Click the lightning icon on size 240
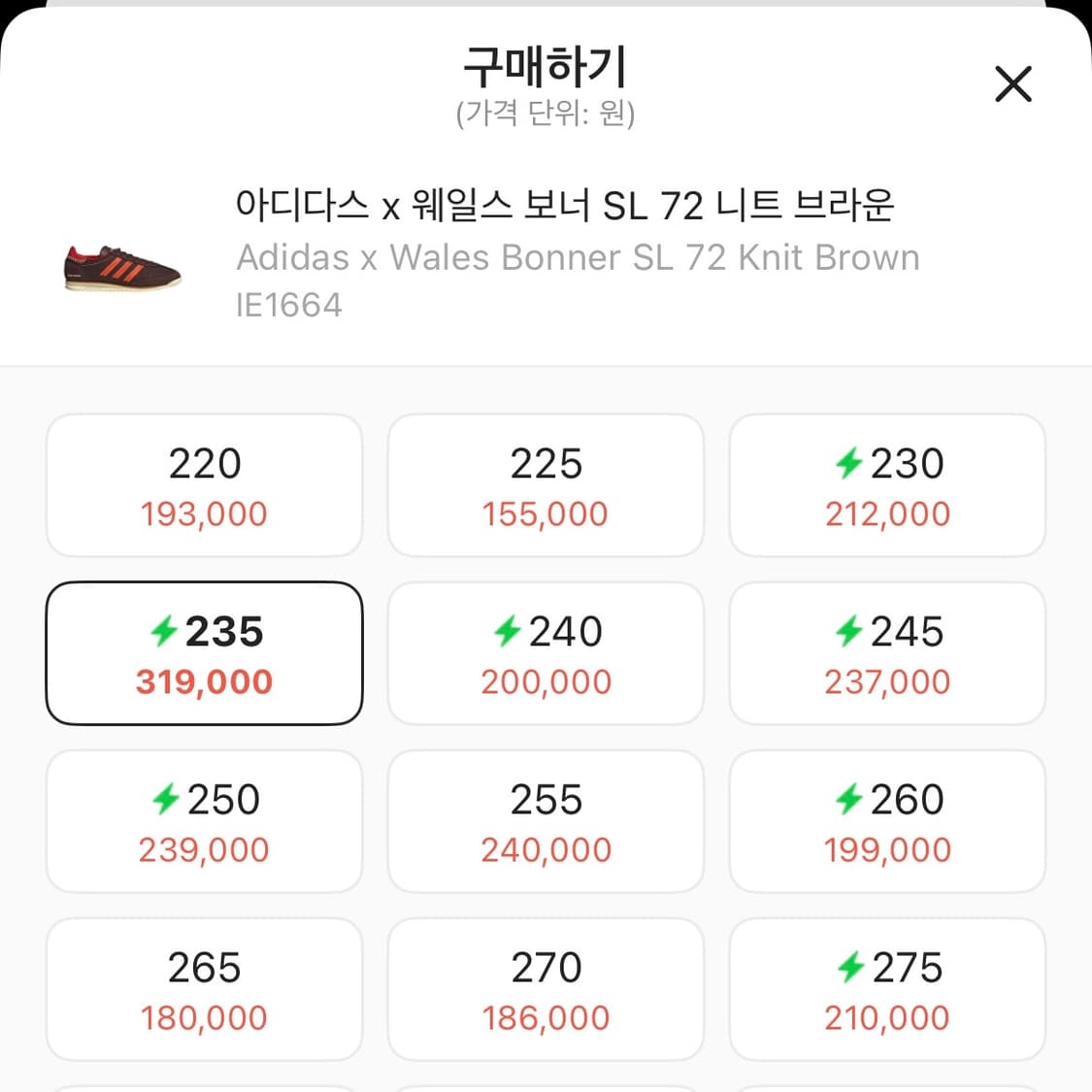Viewport: 1092px width, 1092px height. pos(509,632)
